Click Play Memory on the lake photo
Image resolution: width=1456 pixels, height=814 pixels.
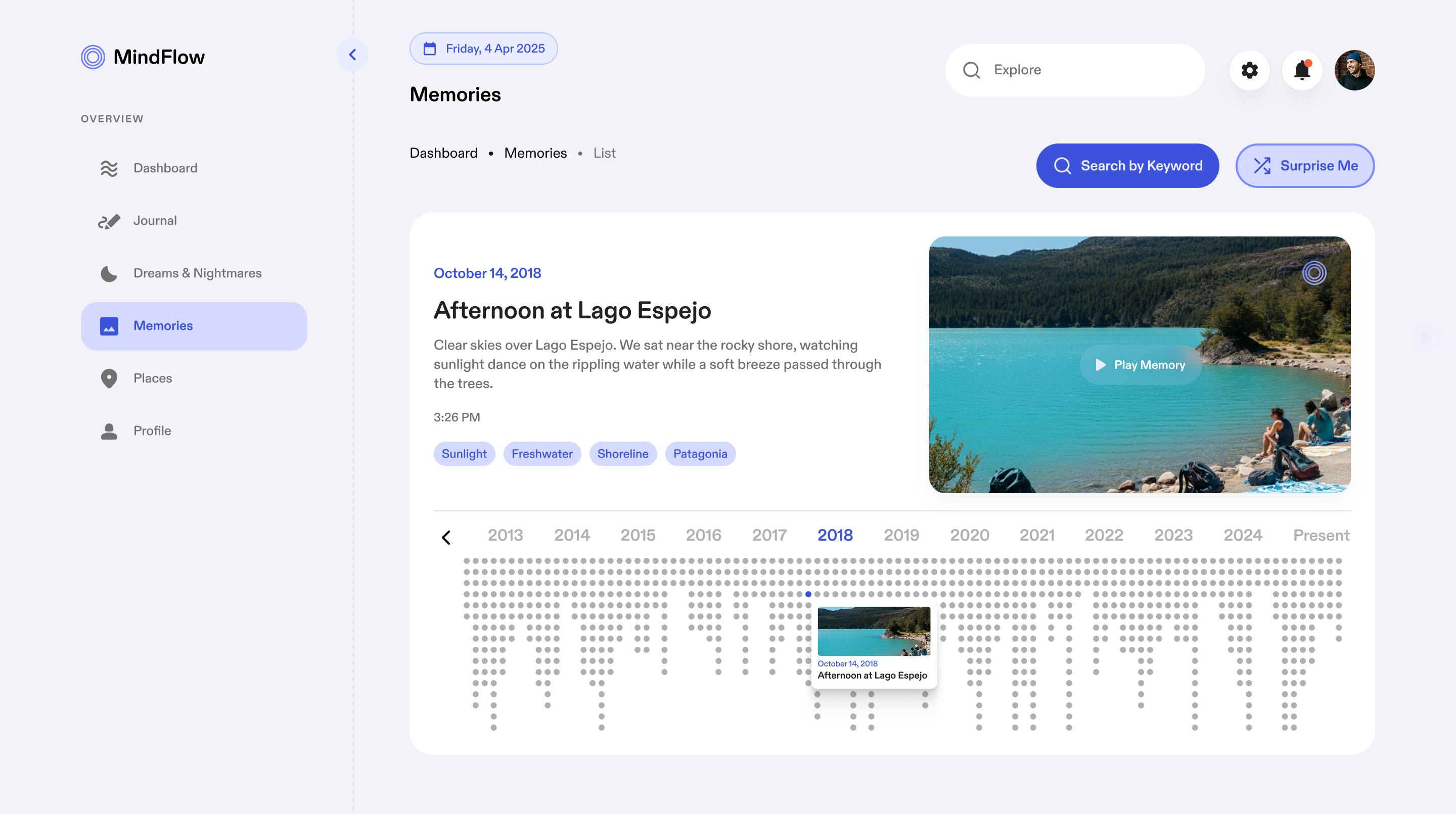1140,365
